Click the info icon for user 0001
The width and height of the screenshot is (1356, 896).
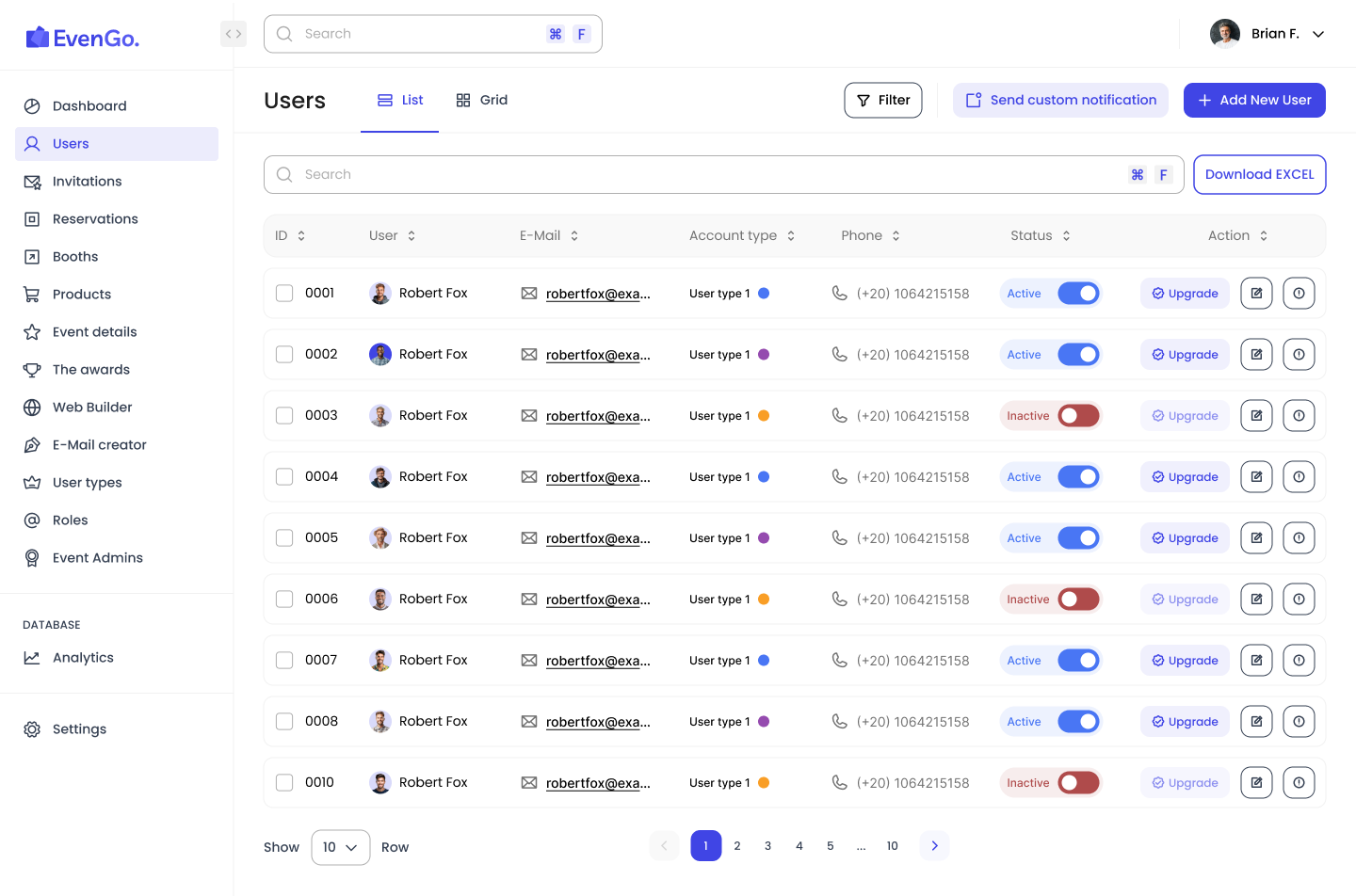click(1299, 294)
